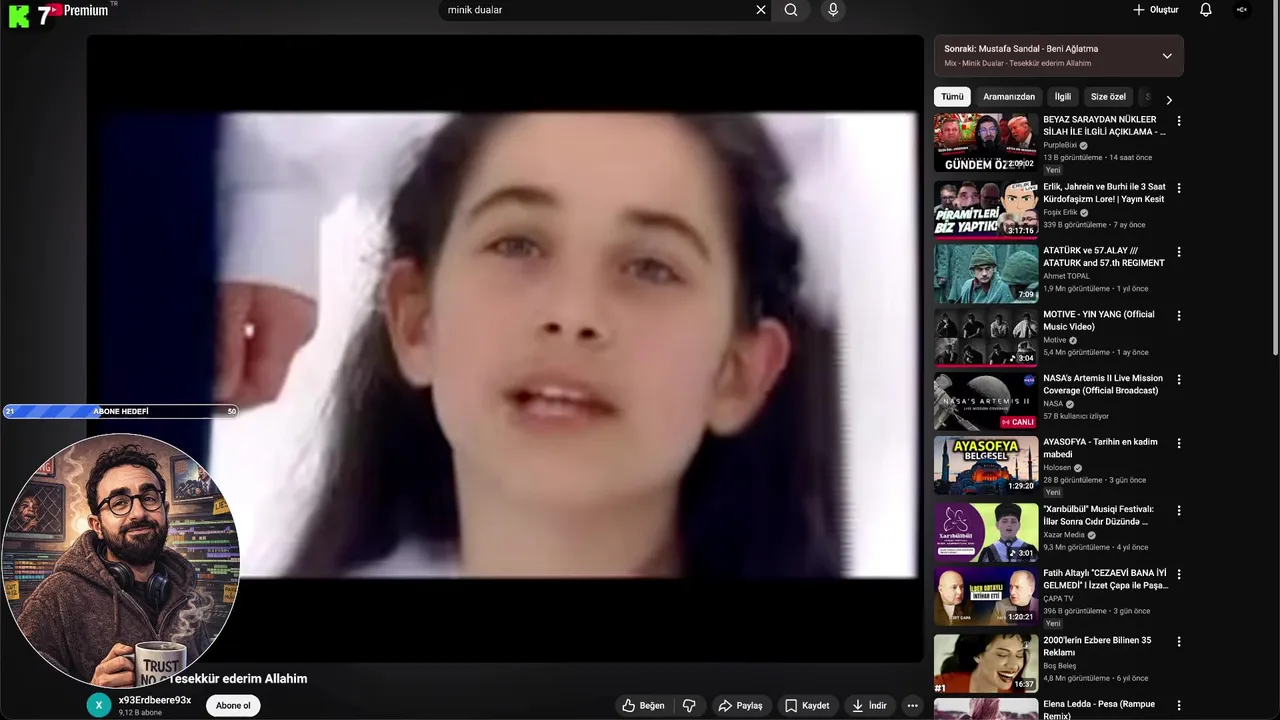Open the Holosen channel link
1280x720 pixels.
[x=1057, y=467]
